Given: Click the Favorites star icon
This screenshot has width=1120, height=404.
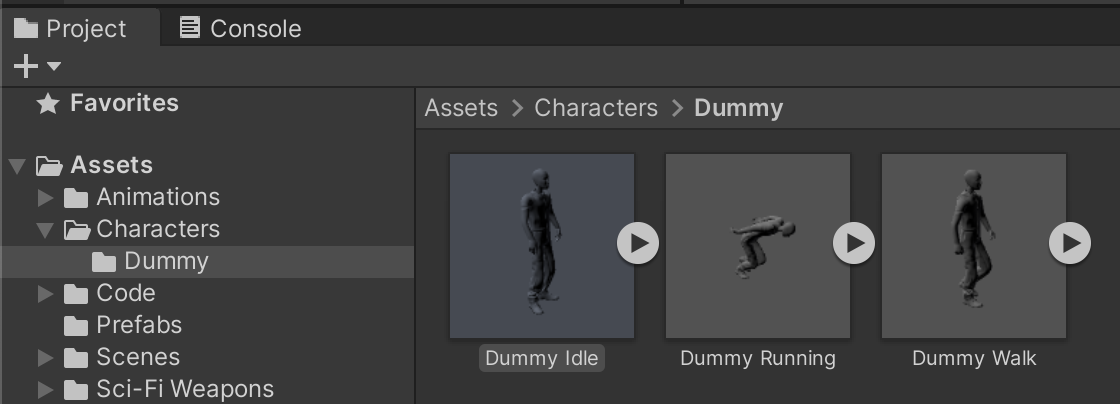Looking at the screenshot, I should click(47, 104).
